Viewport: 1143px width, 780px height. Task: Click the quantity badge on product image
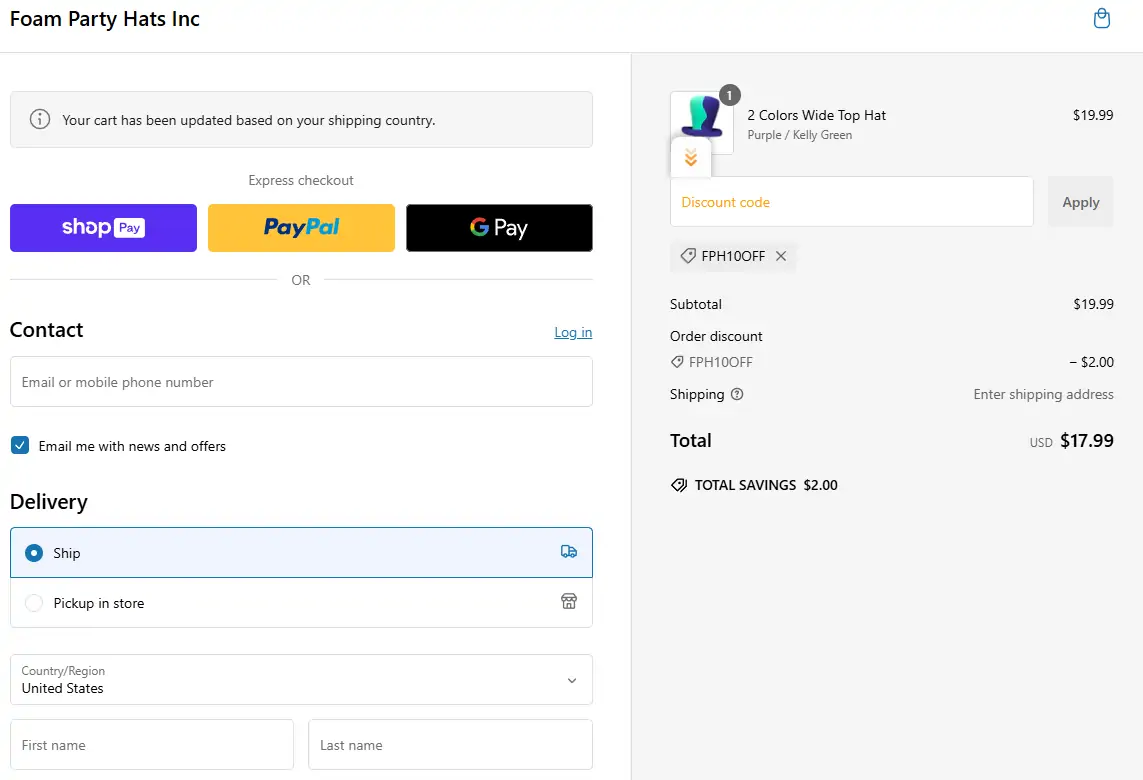(729, 95)
